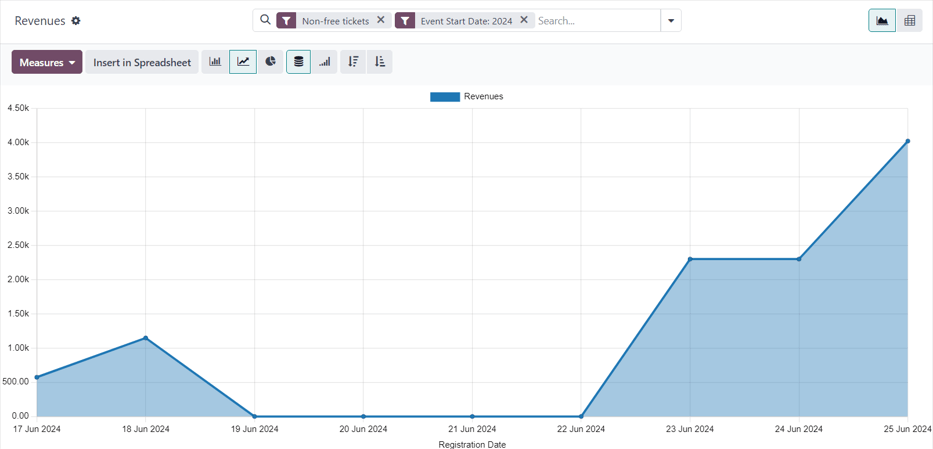
Task: Sort chart in descending order
Action: pyautogui.click(x=353, y=62)
